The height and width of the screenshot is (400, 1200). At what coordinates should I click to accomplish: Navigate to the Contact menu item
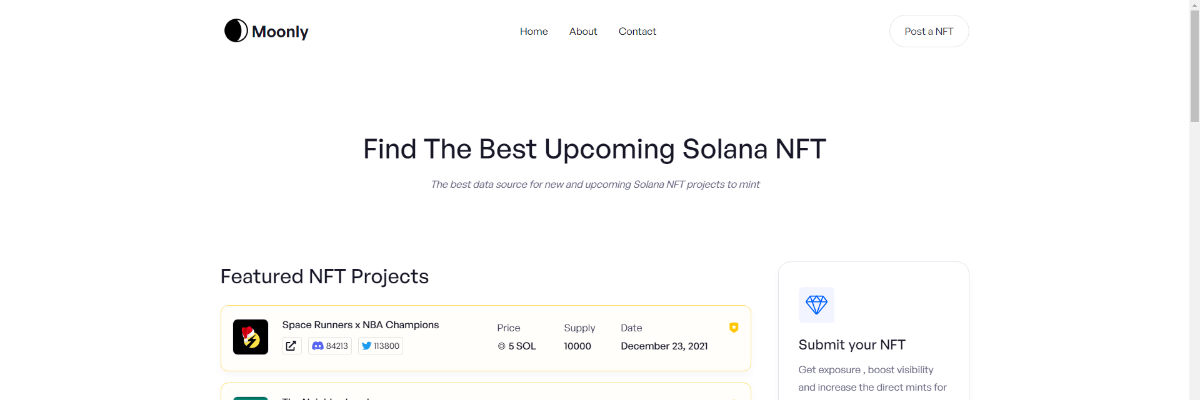click(x=637, y=31)
